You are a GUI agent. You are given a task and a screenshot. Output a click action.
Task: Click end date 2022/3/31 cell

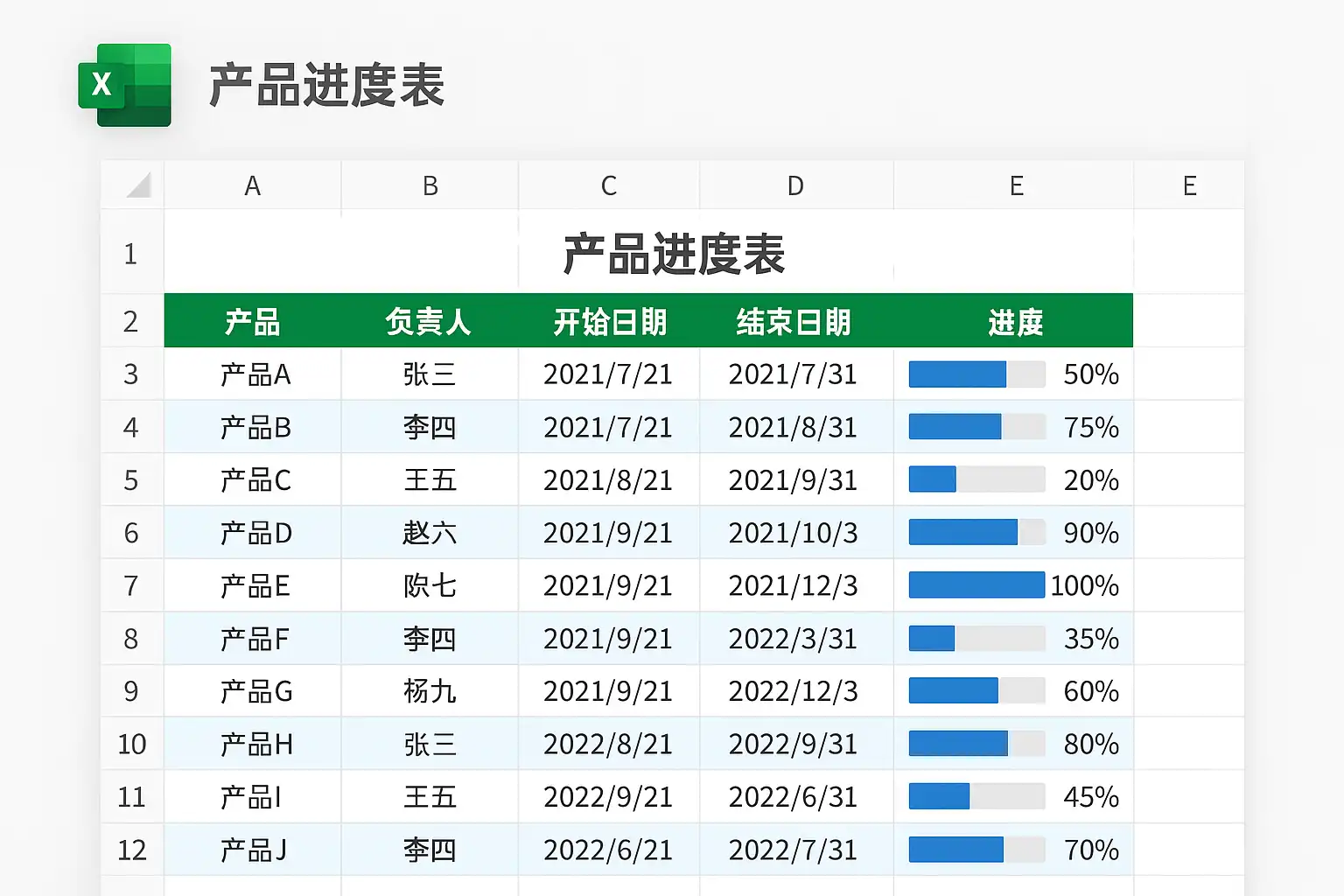795,639
